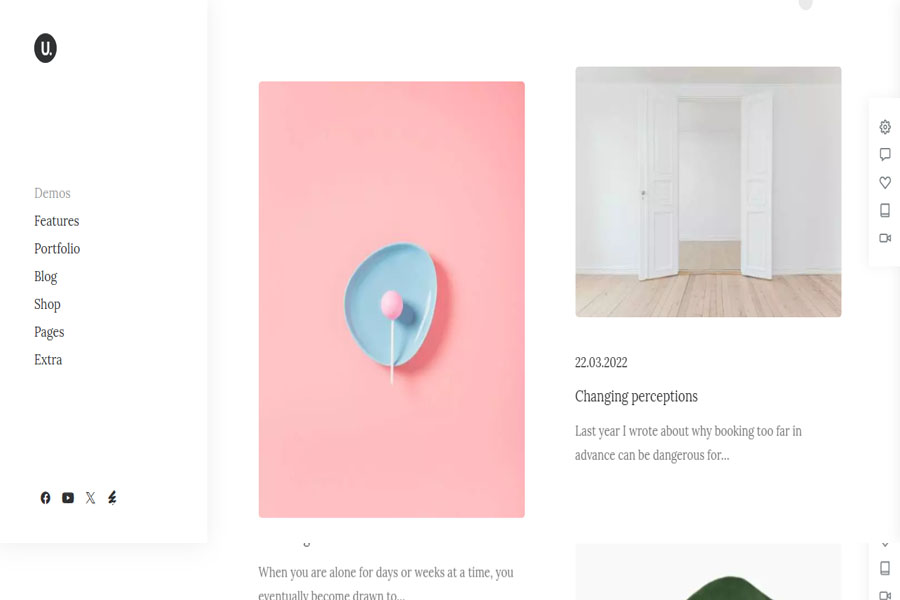Viewport: 900px width, 600px height.
Task: Open the white doorway room thumbnail
Action: 708,192
